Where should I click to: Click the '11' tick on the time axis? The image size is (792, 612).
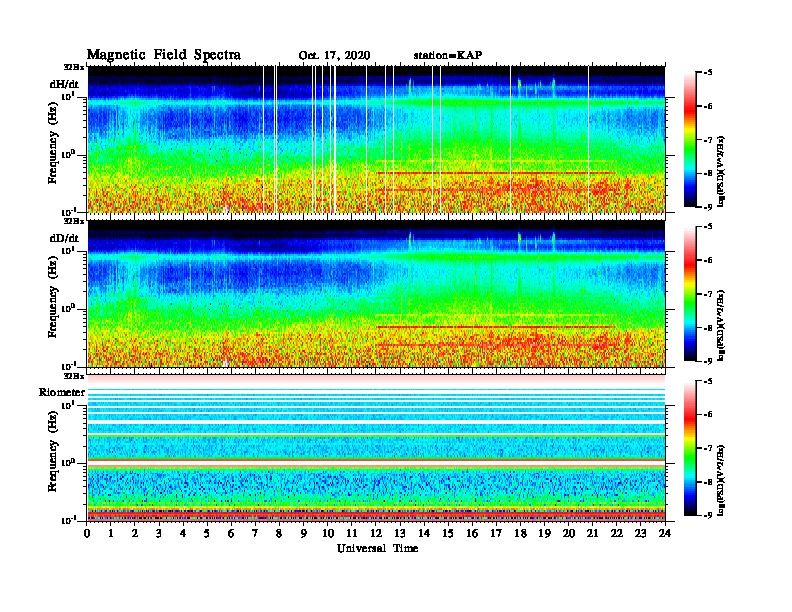(352, 533)
